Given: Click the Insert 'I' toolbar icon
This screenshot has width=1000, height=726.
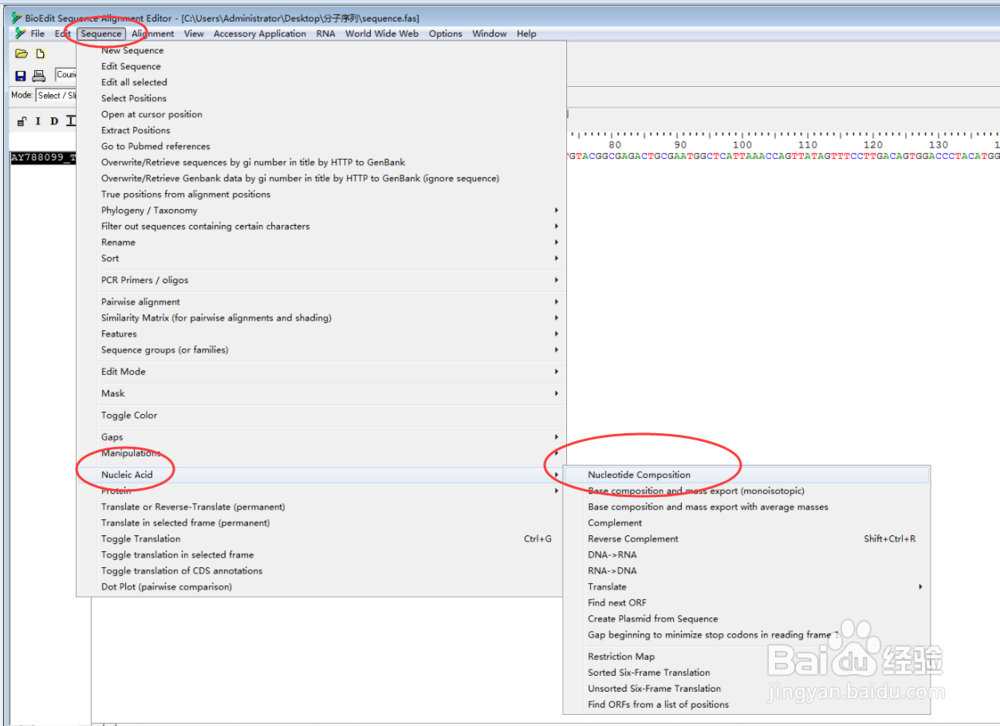Looking at the screenshot, I should pos(38,121).
